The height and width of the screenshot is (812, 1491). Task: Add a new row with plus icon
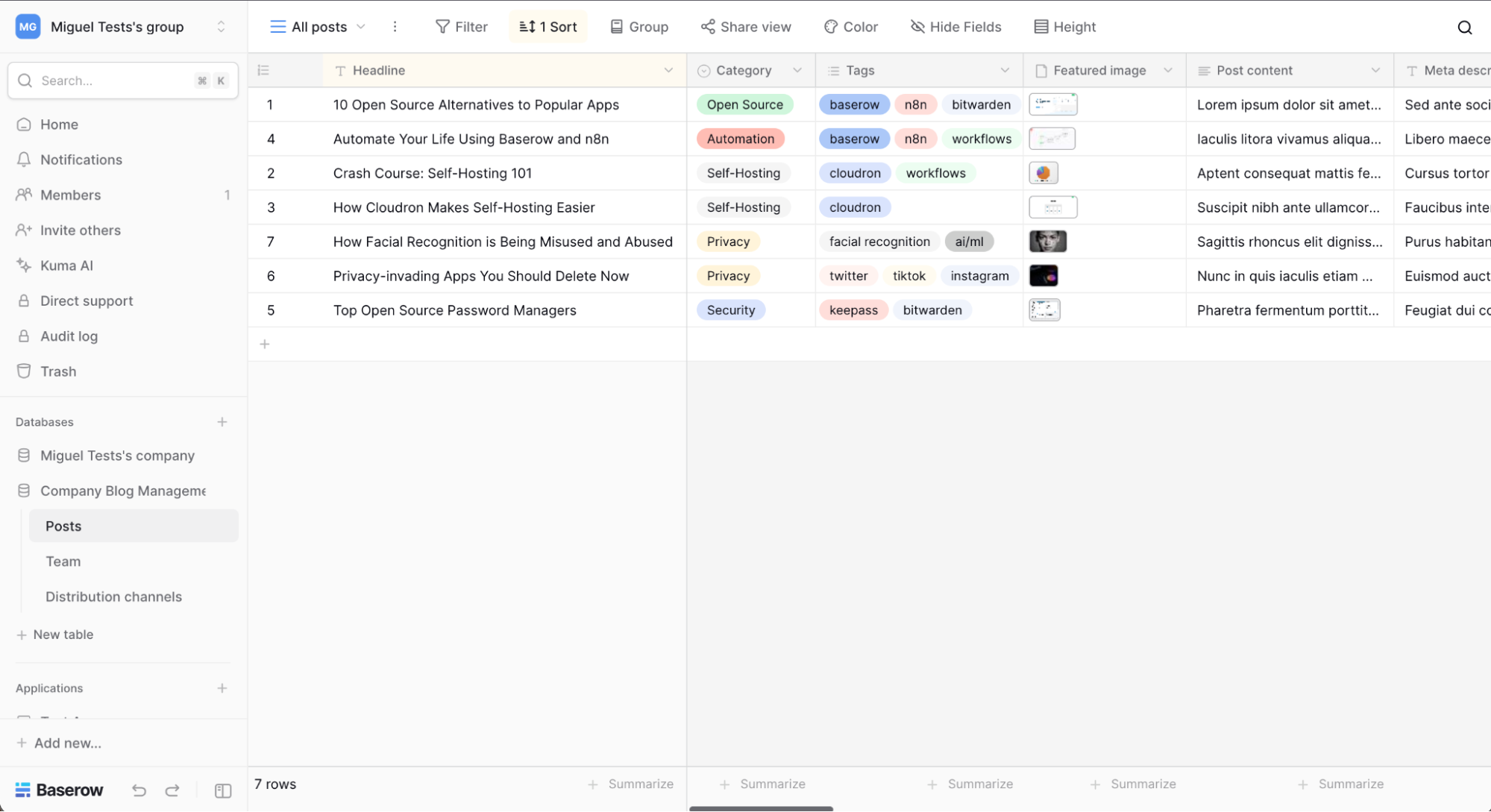(x=265, y=344)
